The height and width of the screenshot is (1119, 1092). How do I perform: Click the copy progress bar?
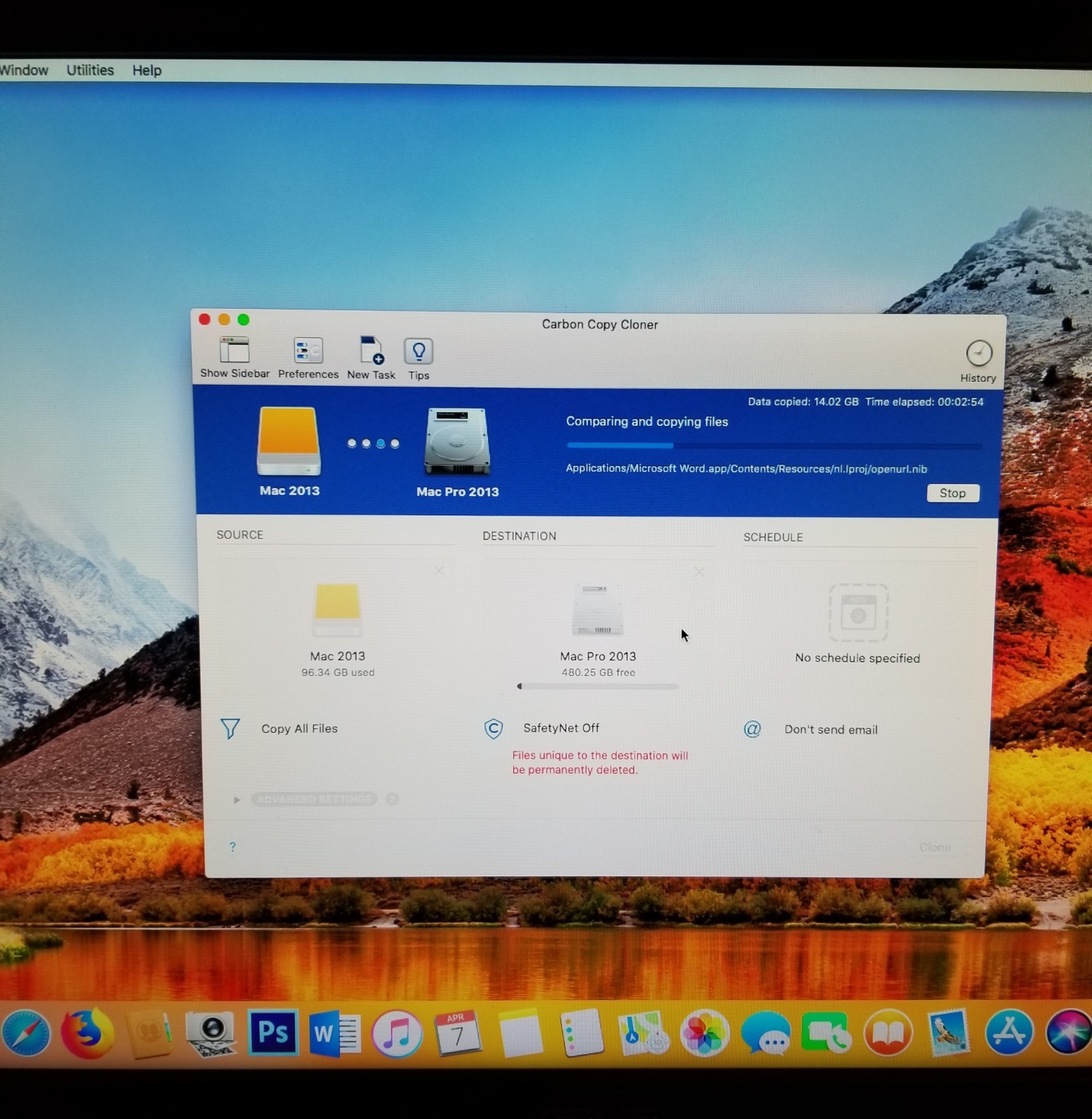click(x=774, y=446)
